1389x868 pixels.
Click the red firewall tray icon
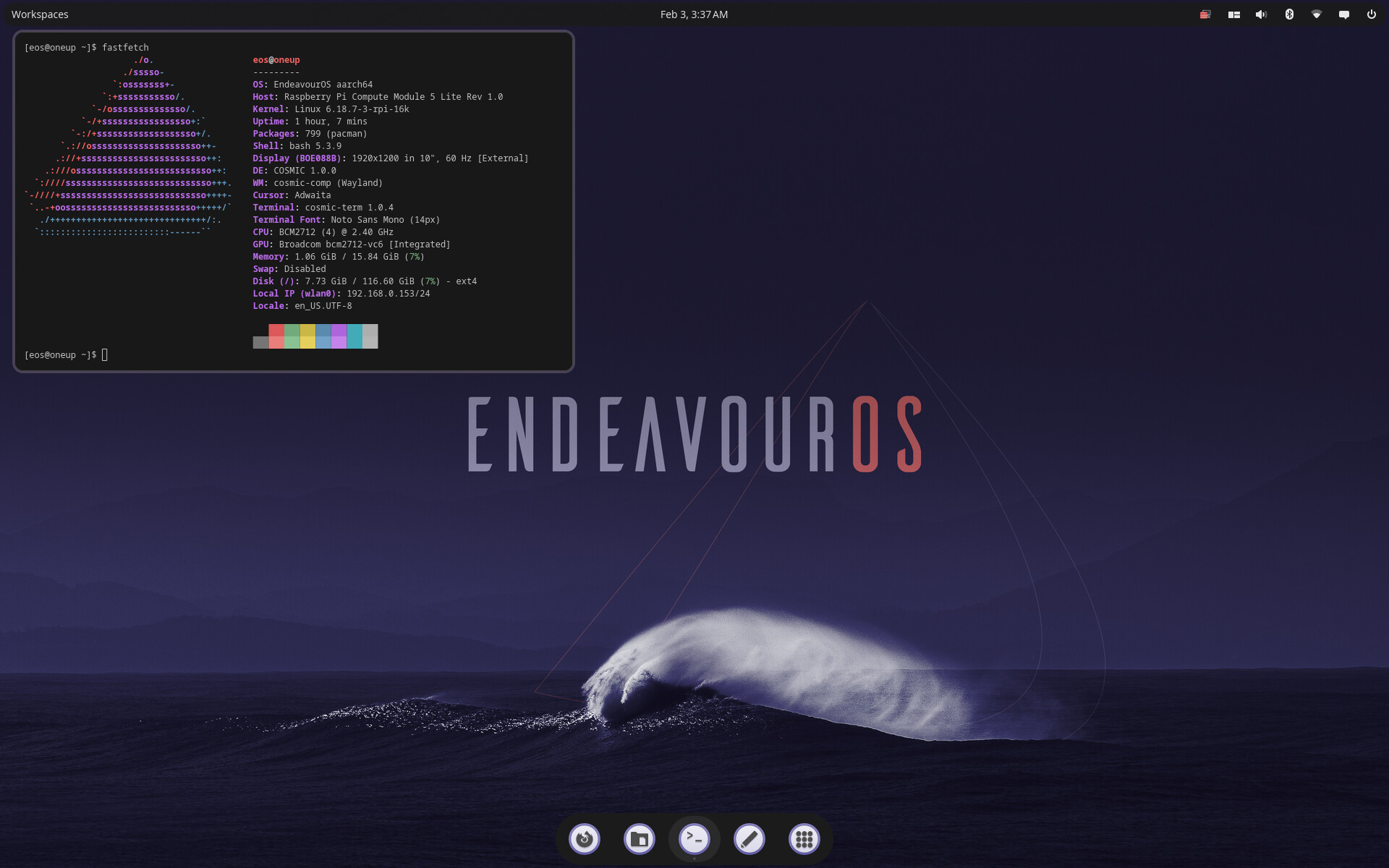[1205, 14]
